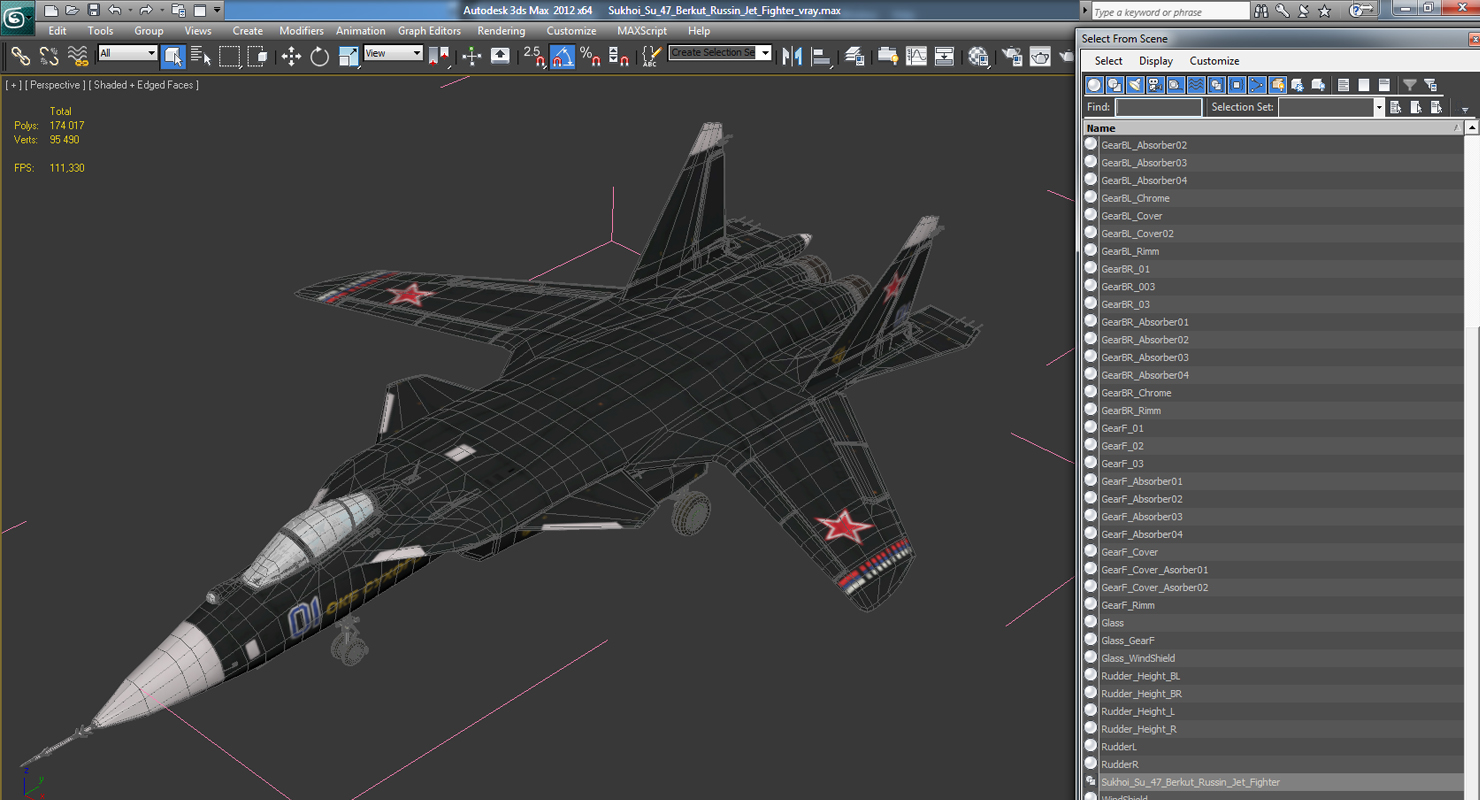Click the Favorites star icon
Viewport: 1480px width, 800px height.
click(x=1325, y=11)
